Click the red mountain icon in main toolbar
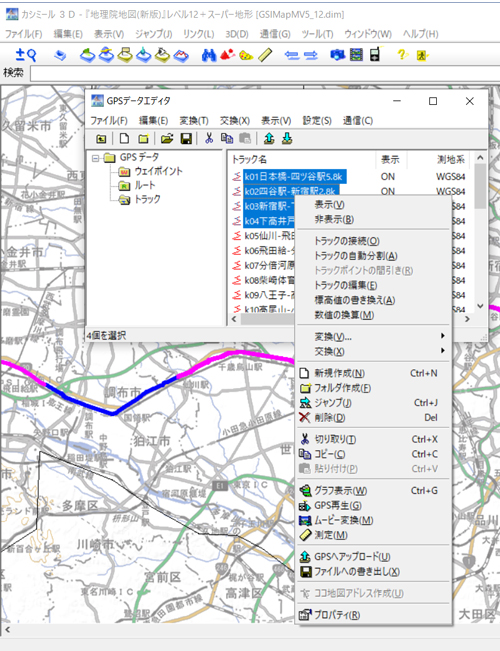 pos(227,55)
